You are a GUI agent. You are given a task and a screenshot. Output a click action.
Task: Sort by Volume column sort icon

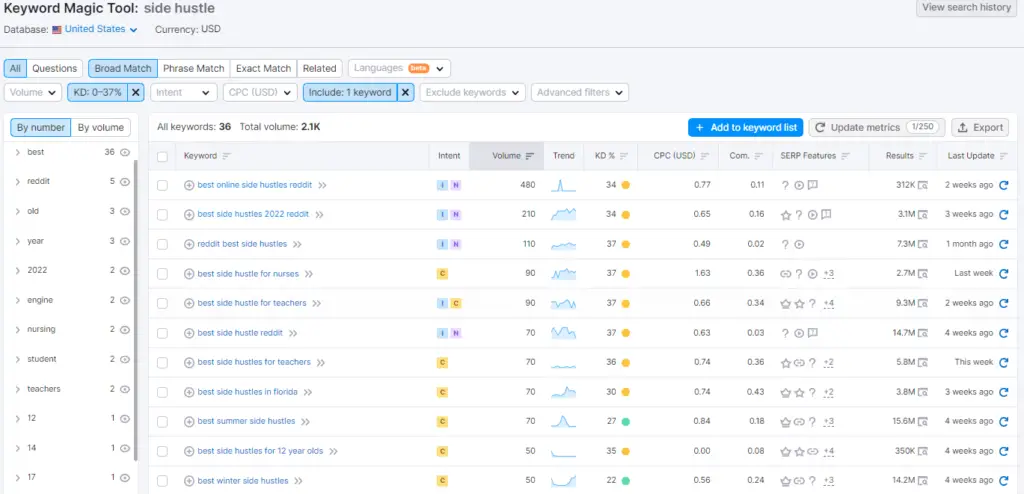(530, 156)
